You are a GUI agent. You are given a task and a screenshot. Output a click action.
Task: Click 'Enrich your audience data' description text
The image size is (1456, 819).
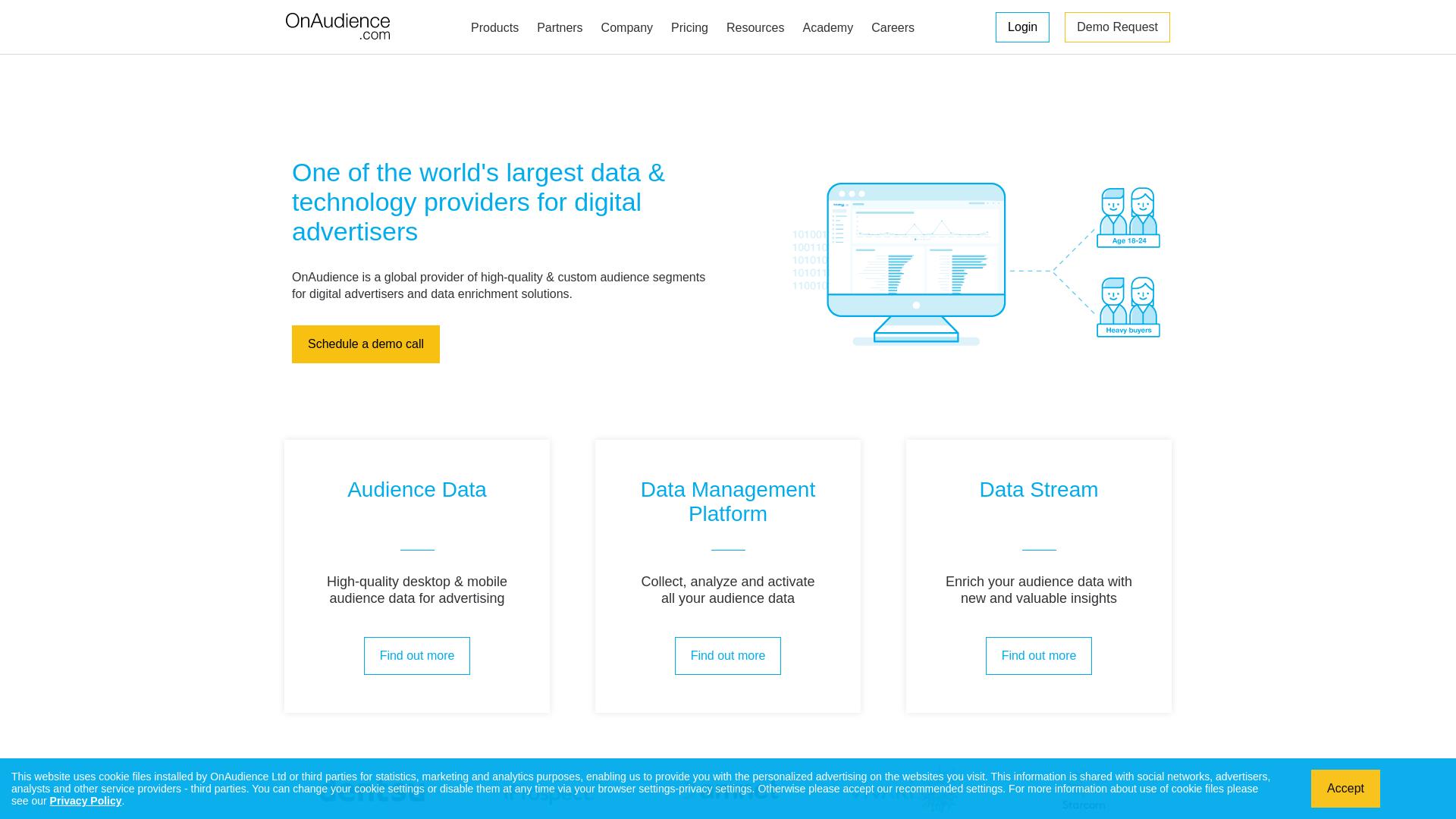(x=1039, y=590)
